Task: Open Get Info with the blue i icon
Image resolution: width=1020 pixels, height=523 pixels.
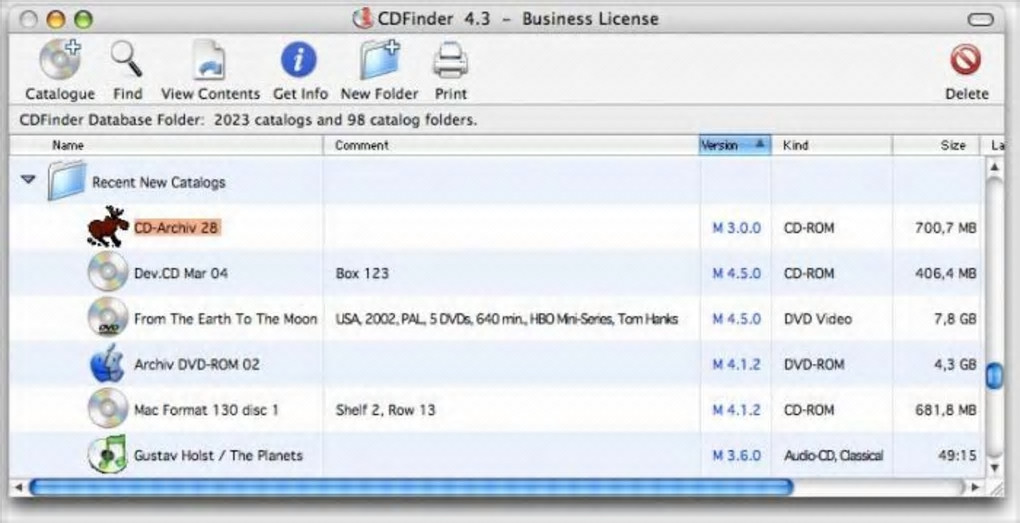Action: click(x=299, y=60)
